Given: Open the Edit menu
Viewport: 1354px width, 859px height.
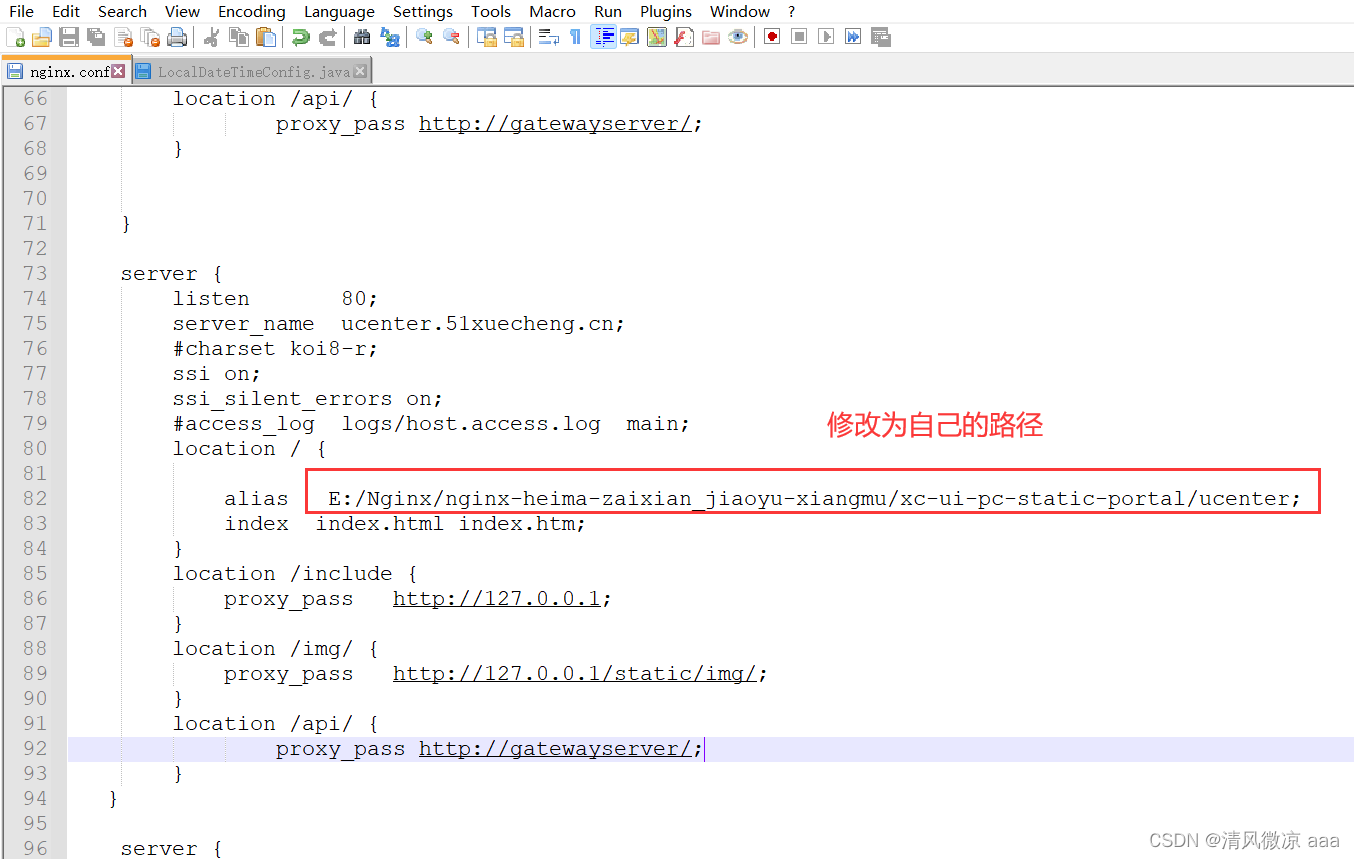Looking at the screenshot, I should (x=66, y=12).
